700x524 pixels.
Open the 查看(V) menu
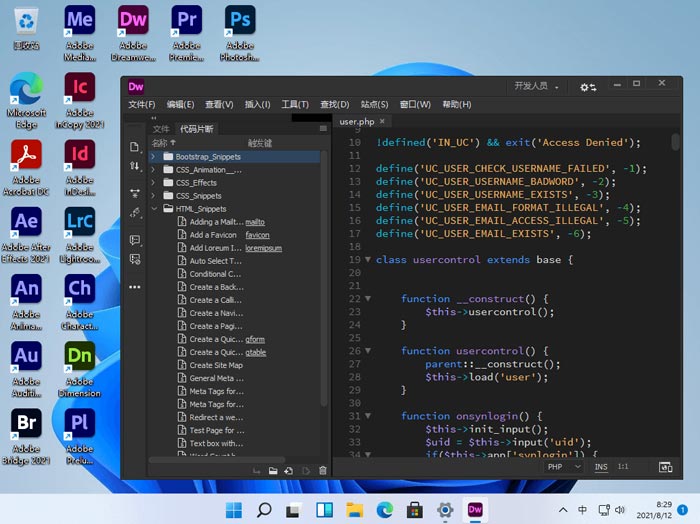tap(219, 104)
